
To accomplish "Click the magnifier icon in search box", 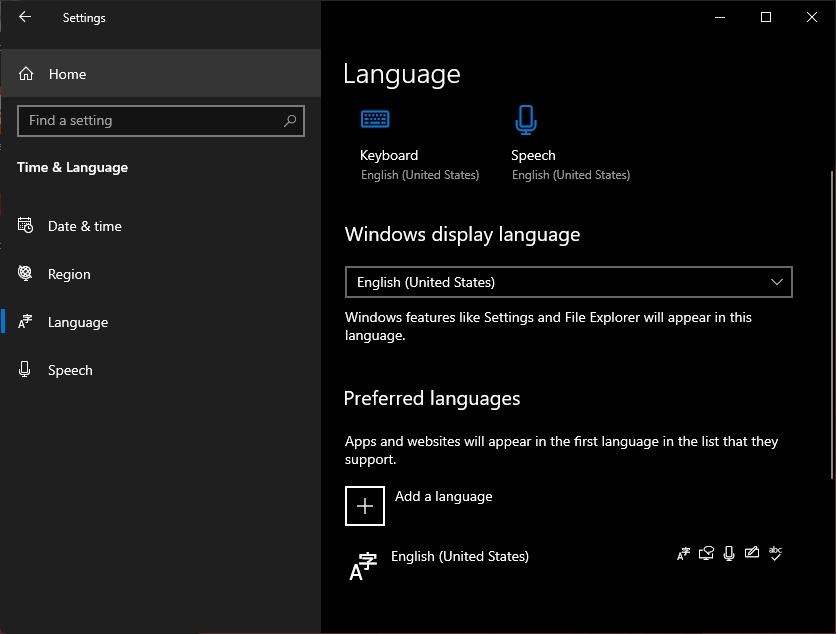I will point(290,121).
